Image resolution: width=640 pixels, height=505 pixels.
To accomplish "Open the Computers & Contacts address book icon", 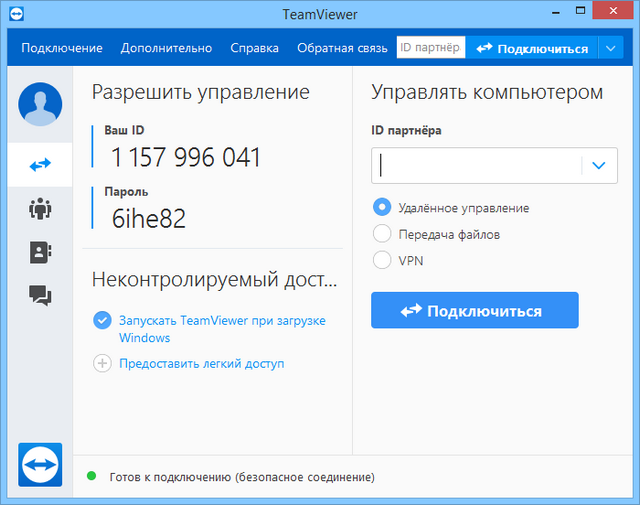I will [x=40, y=252].
